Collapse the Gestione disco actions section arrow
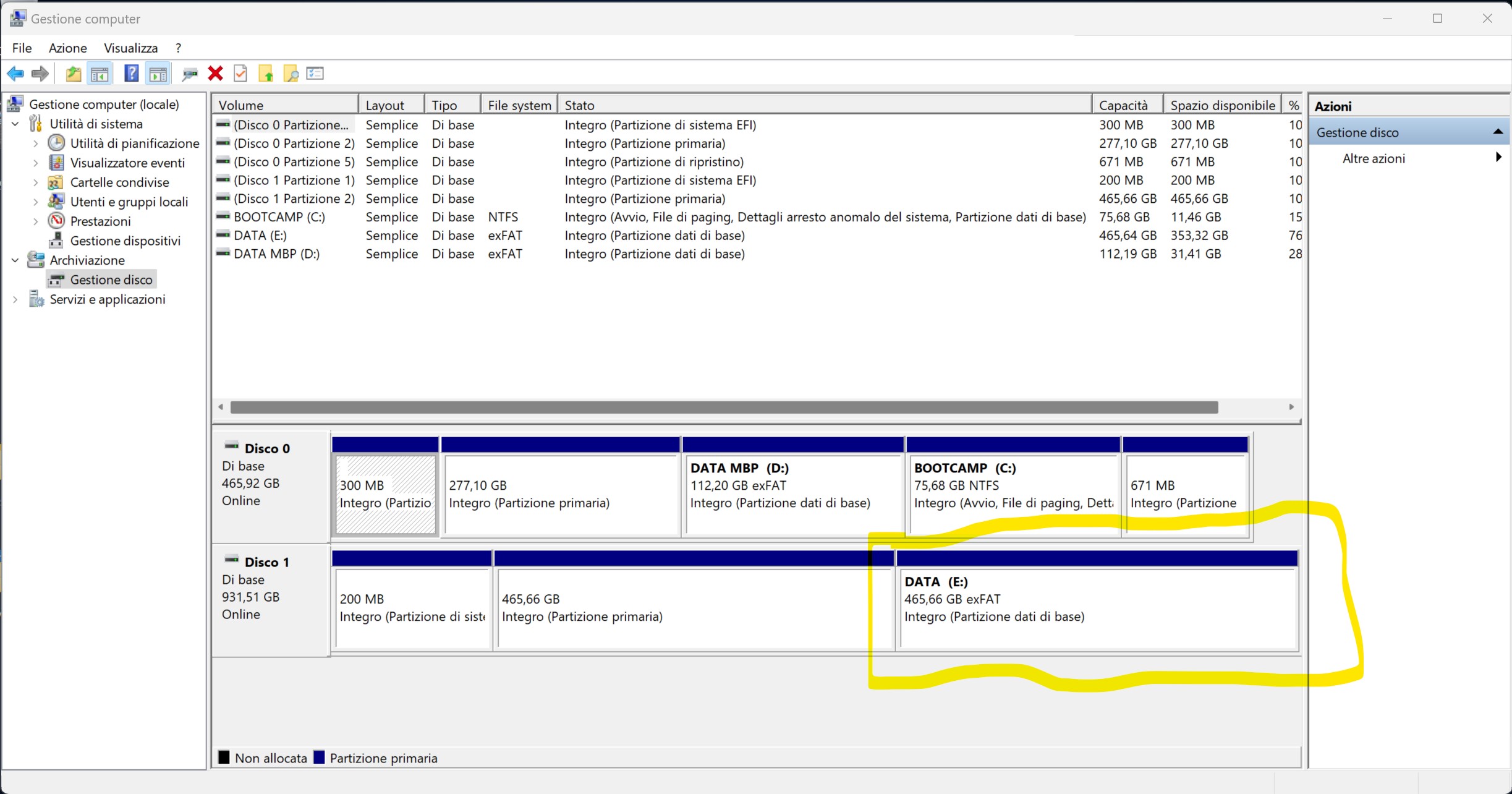Image resolution: width=1512 pixels, height=794 pixels. tap(1497, 132)
